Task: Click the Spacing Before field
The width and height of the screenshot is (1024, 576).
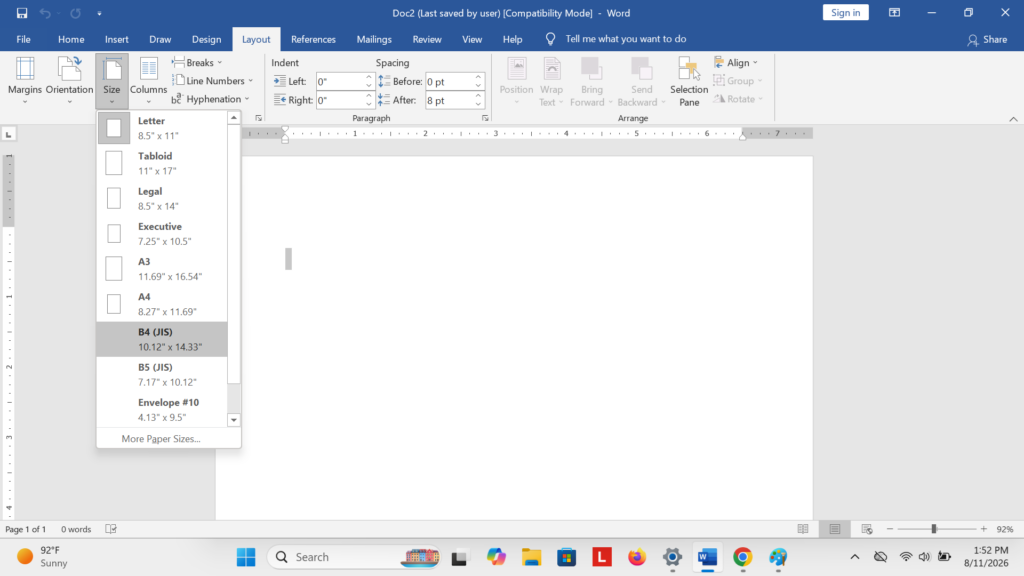Action: [449, 82]
